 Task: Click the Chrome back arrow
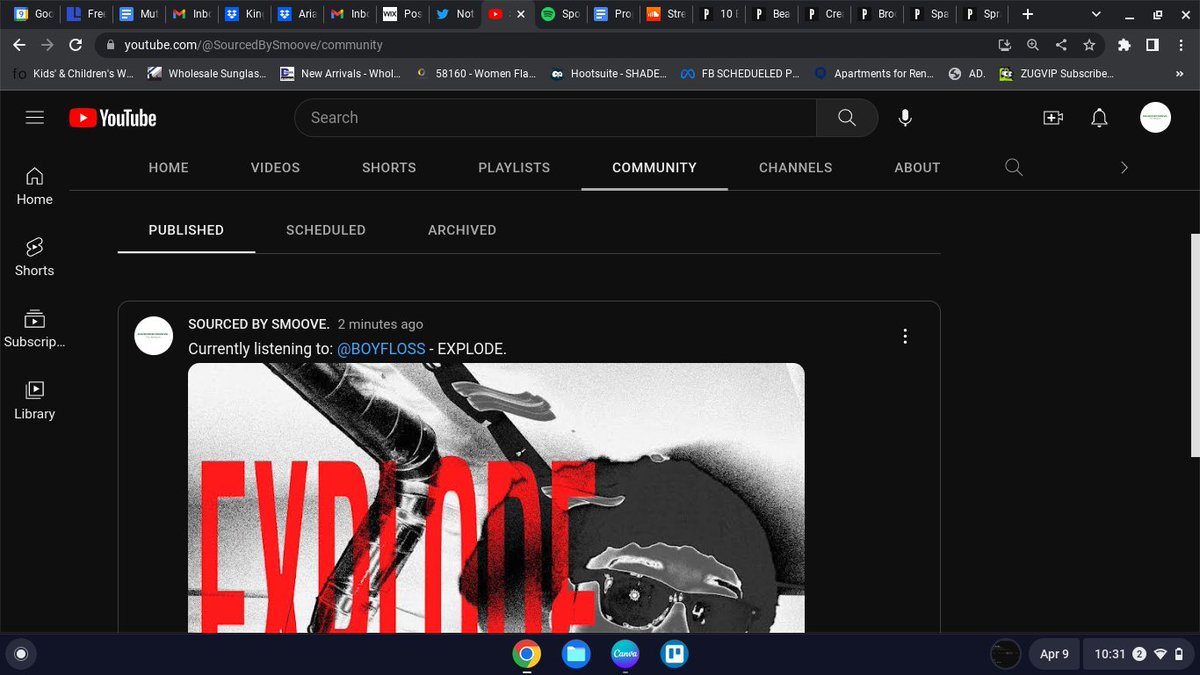click(x=19, y=45)
